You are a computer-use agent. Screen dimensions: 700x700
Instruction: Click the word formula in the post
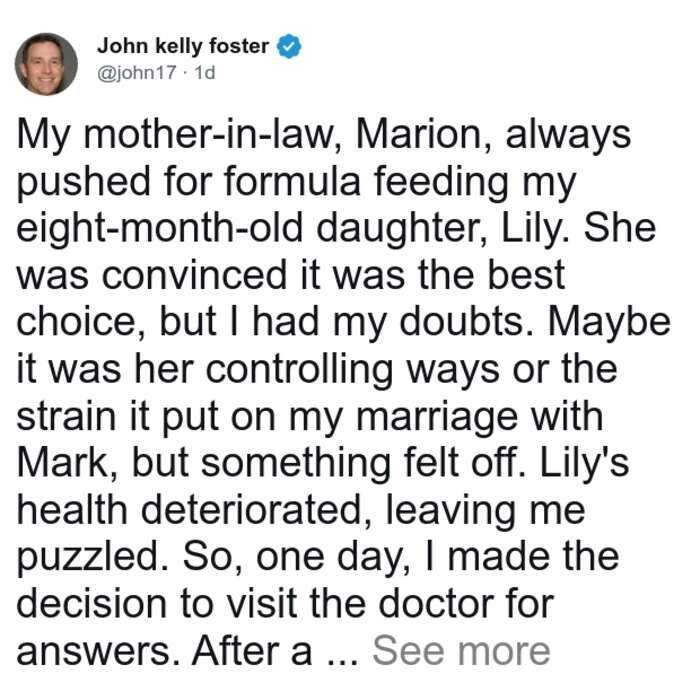[292, 181]
